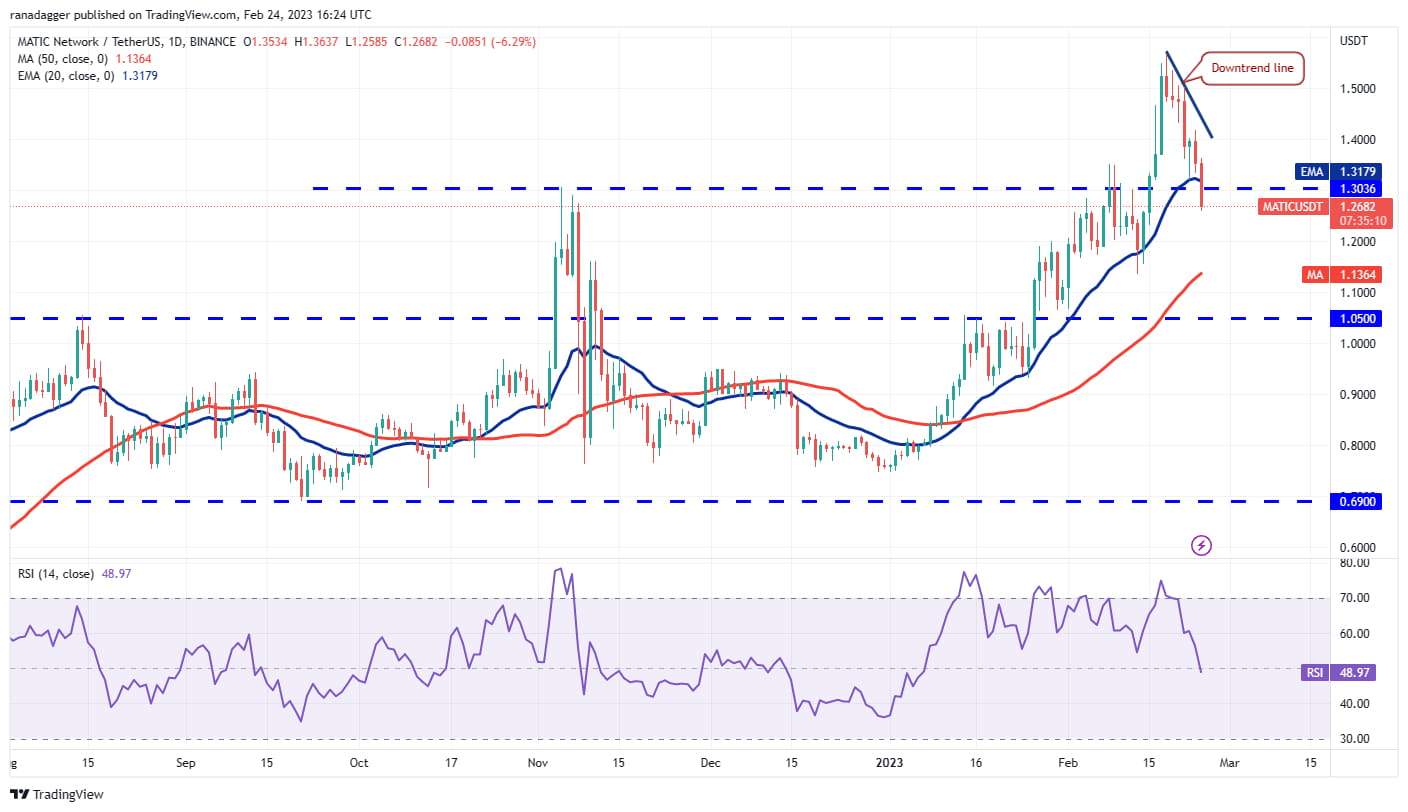Image resolution: width=1408 pixels, height=812 pixels.
Task: Click the 1.1364 MA value in the legend
Action: [134, 59]
